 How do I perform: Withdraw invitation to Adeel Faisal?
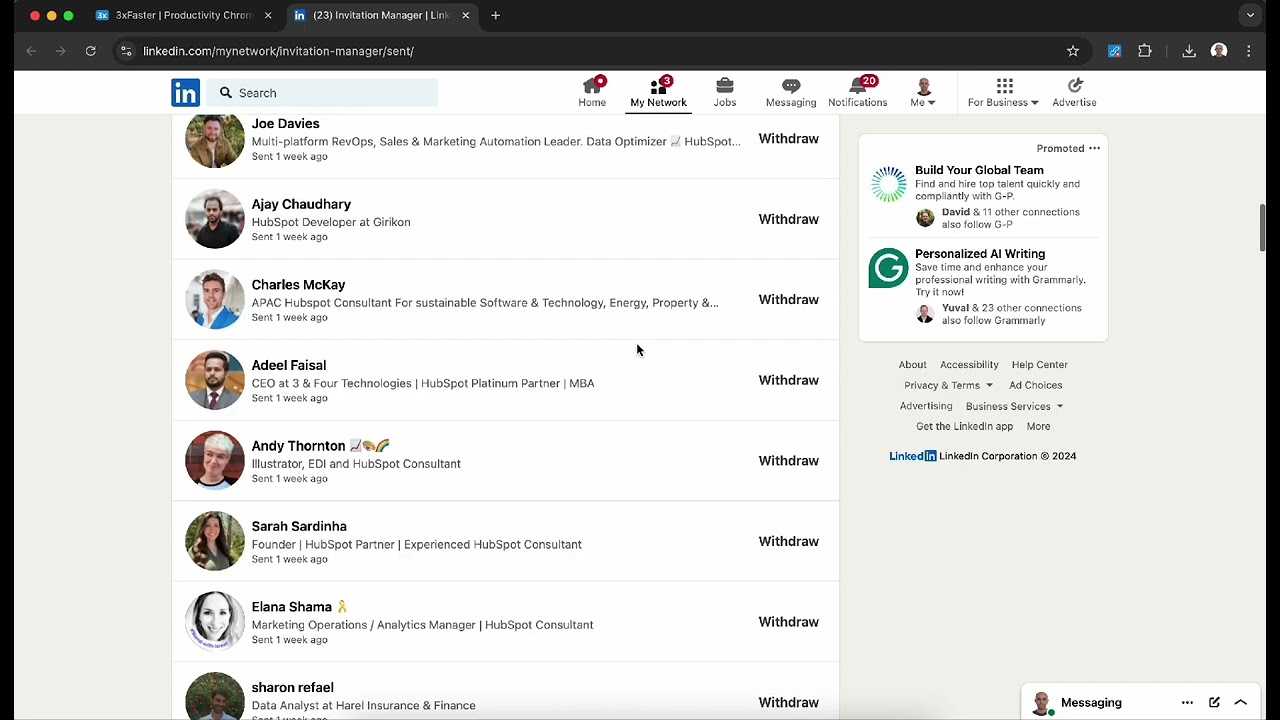coord(788,380)
